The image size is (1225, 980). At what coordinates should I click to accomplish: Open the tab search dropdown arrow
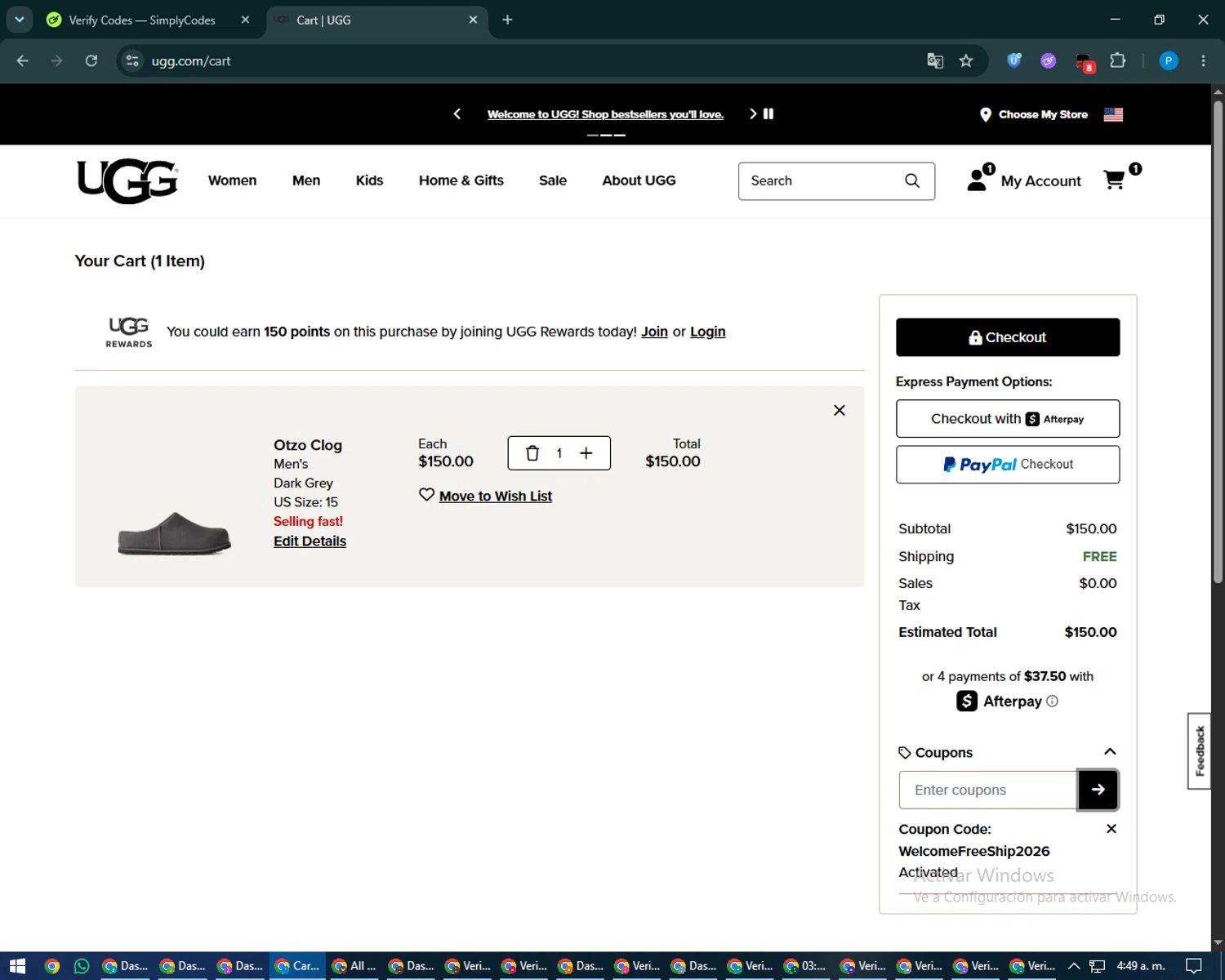(x=20, y=20)
